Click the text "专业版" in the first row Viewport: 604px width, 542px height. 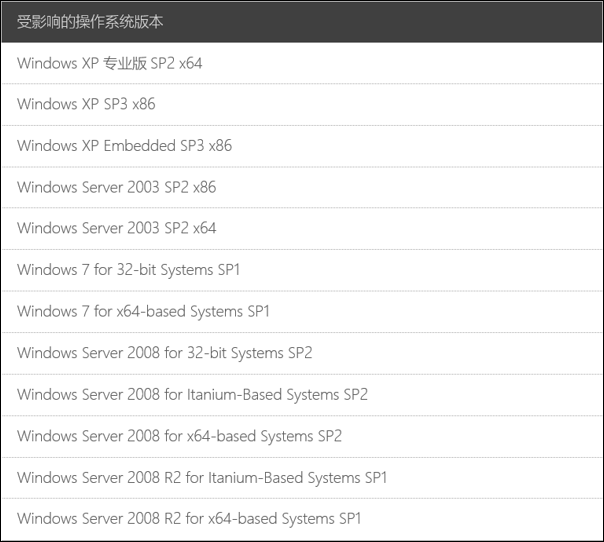click(125, 63)
